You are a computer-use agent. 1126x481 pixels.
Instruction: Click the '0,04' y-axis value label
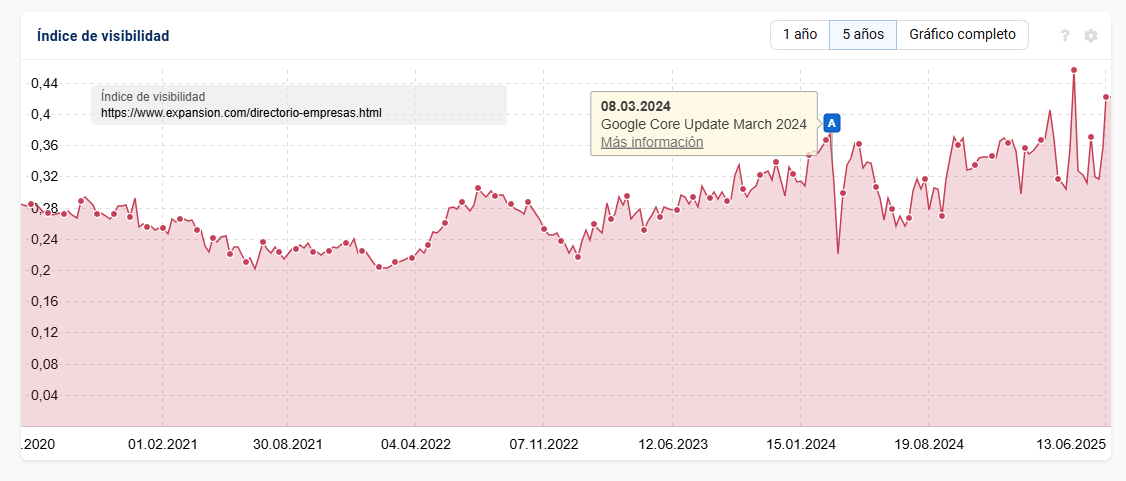[x=43, y=395]
